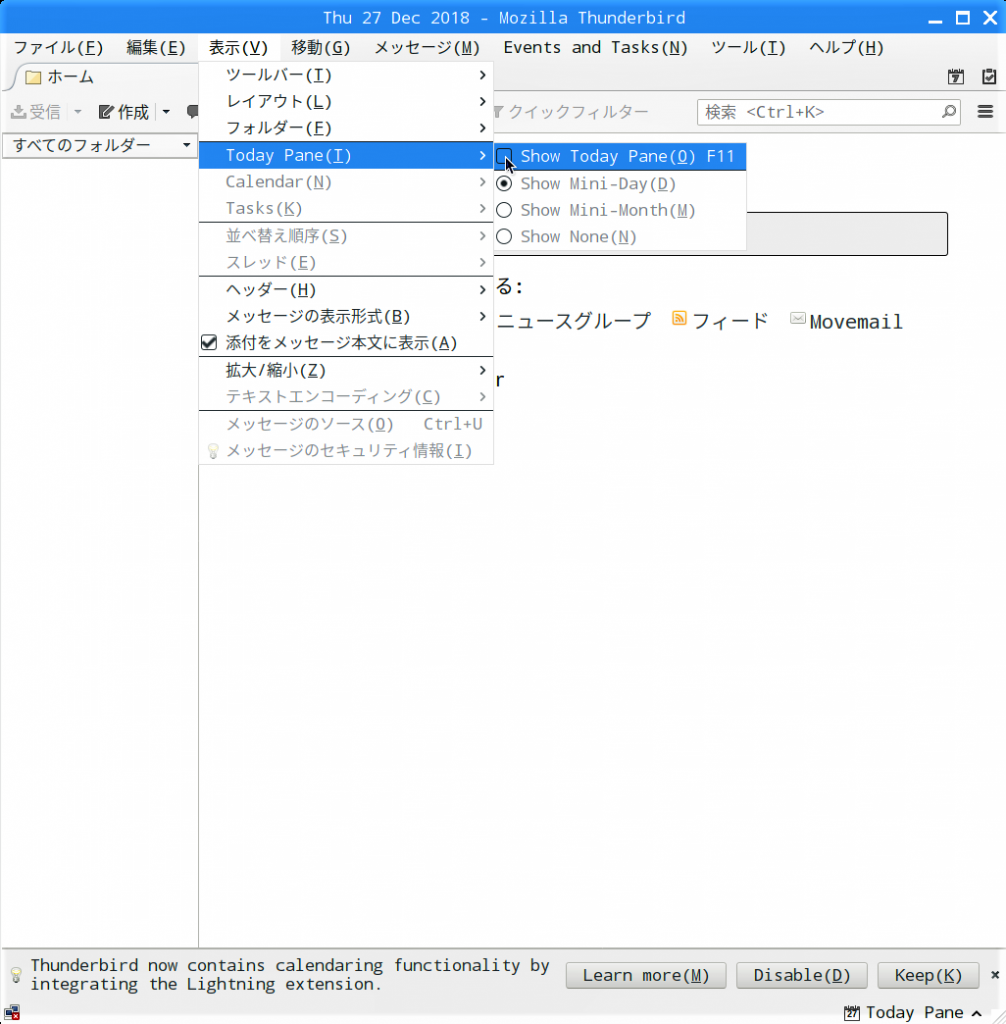Click the feed RSS icon

click(679, 318)
